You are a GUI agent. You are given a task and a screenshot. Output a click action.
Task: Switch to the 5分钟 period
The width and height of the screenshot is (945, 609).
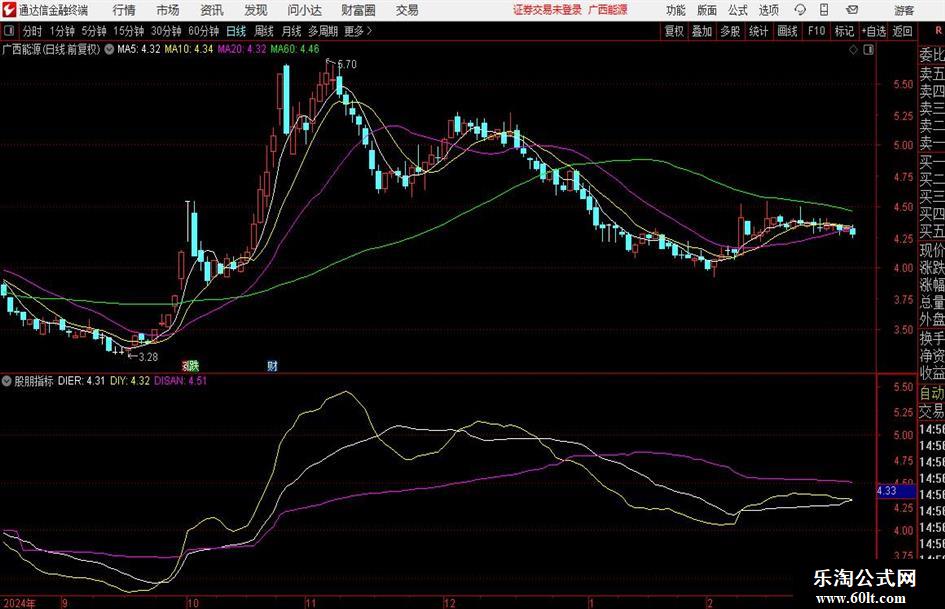click(x=93, y=31)
